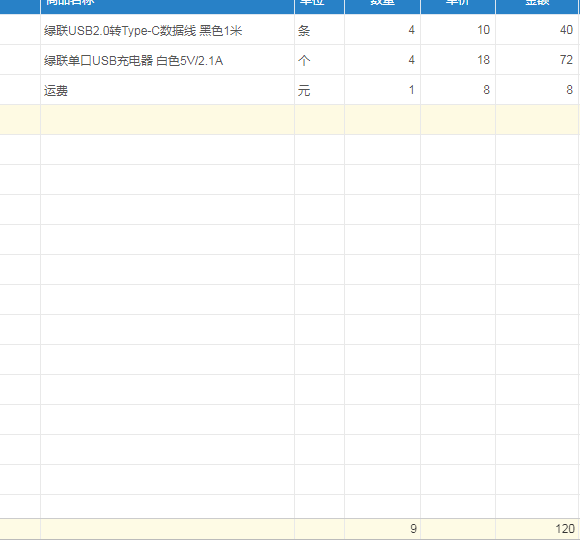
Task: Select the unit cell showing 元
Action: click(320, 90)
